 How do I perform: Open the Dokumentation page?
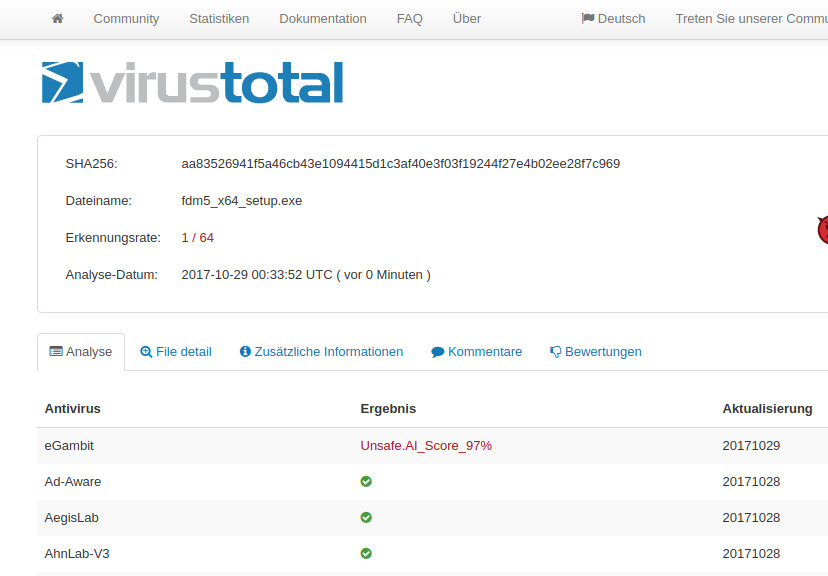[x=323, y=18]
